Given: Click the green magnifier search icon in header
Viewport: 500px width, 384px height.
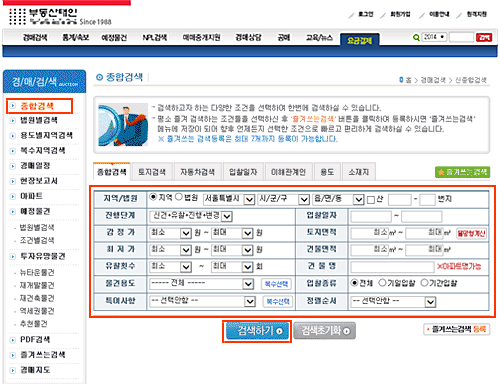Looking at the screenshot, I should point(416,37).
